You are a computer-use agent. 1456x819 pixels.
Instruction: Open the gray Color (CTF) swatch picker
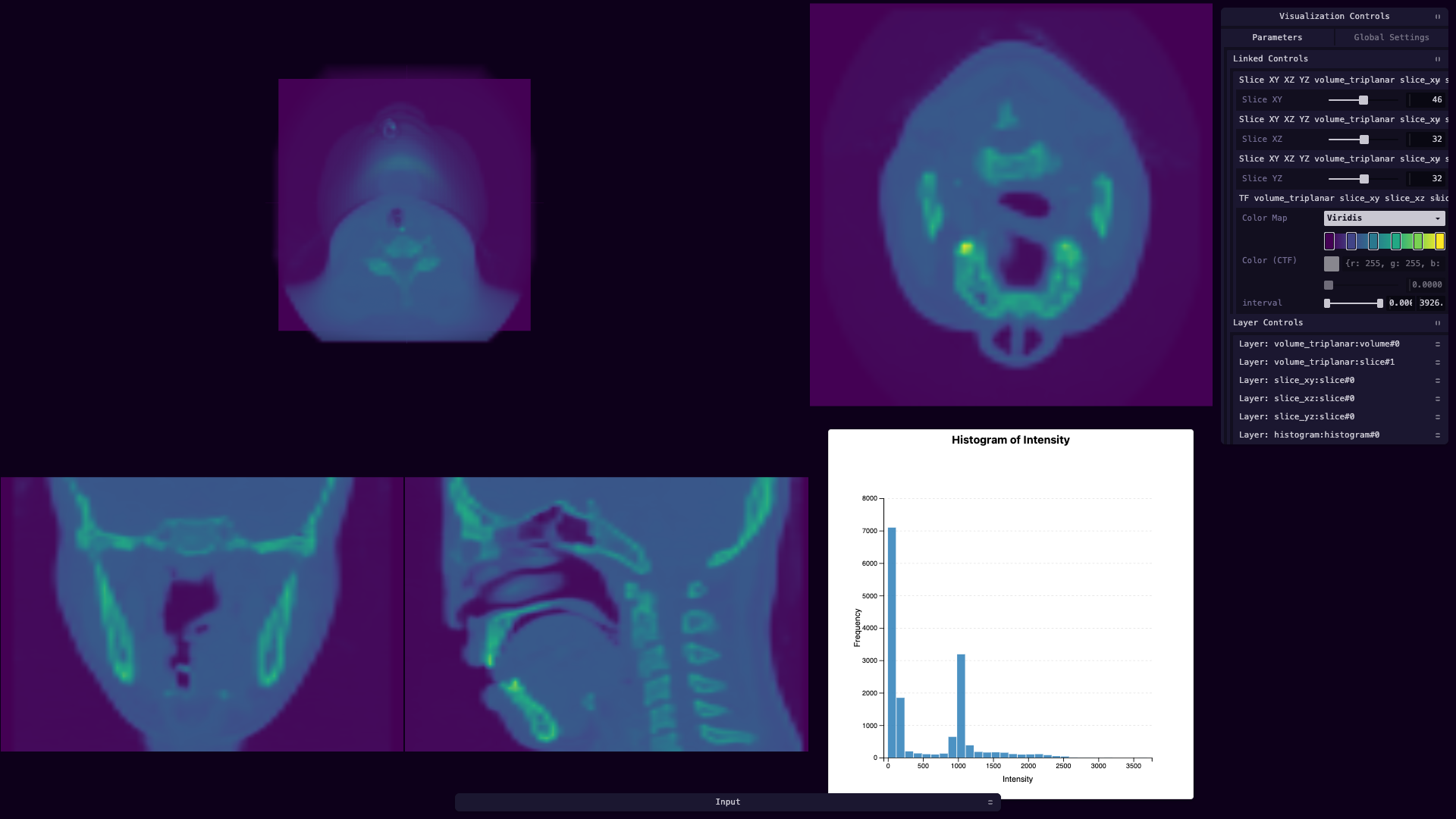pos(1332,264)
